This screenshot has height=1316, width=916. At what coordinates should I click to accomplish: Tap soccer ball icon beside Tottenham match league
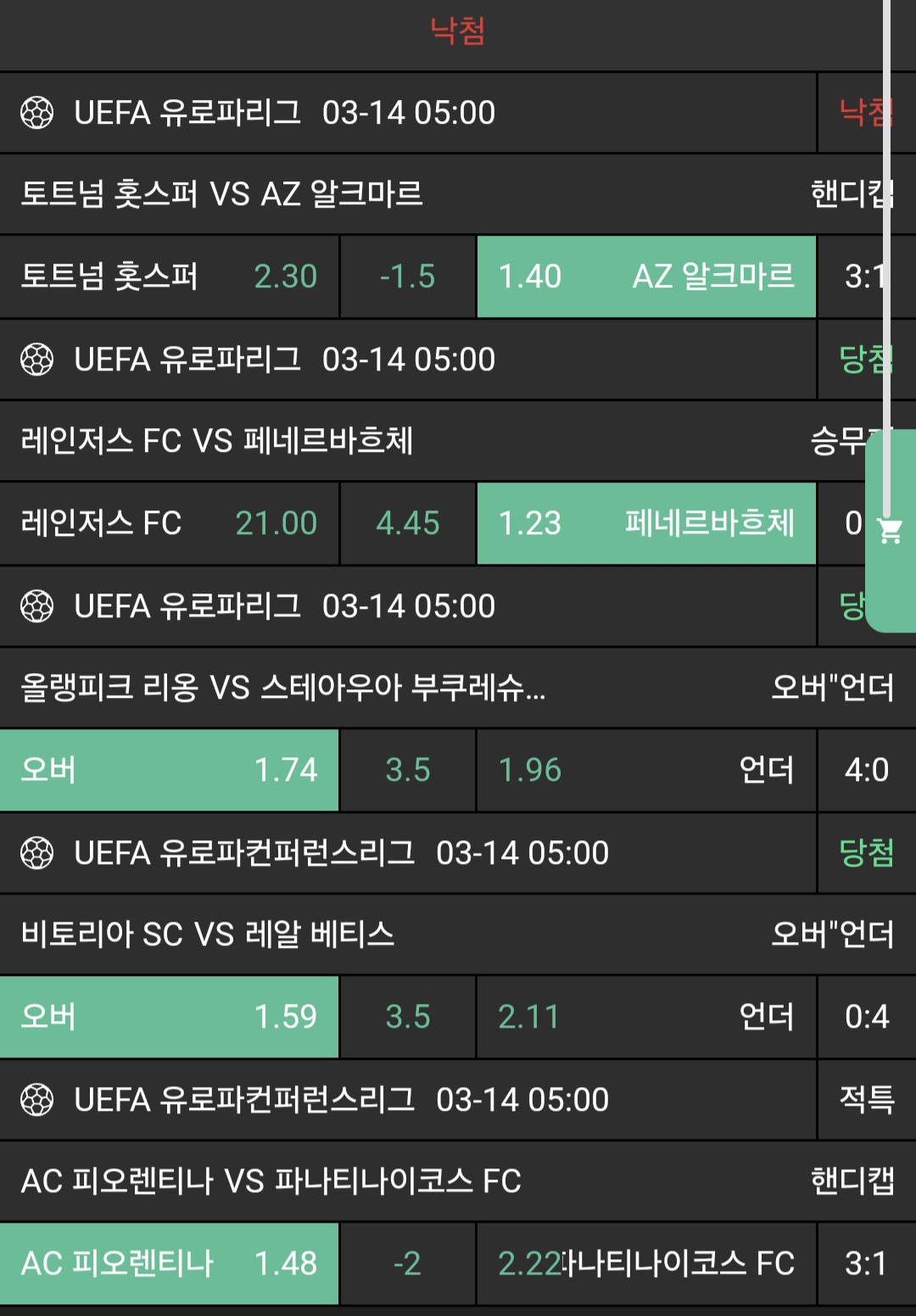pyautogui.click(x=36, y=113)
